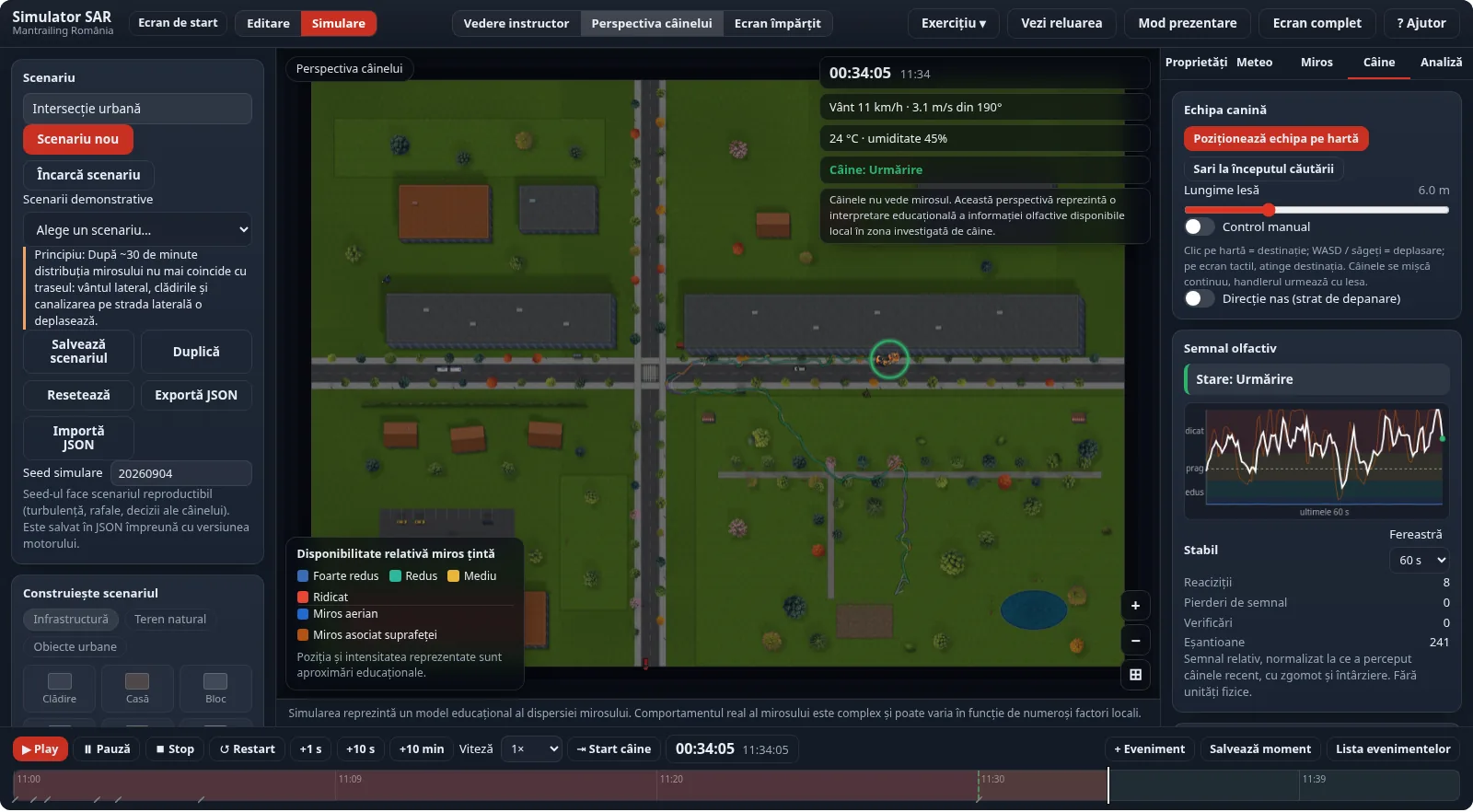Select the Casă house tile

pos(137,688)
